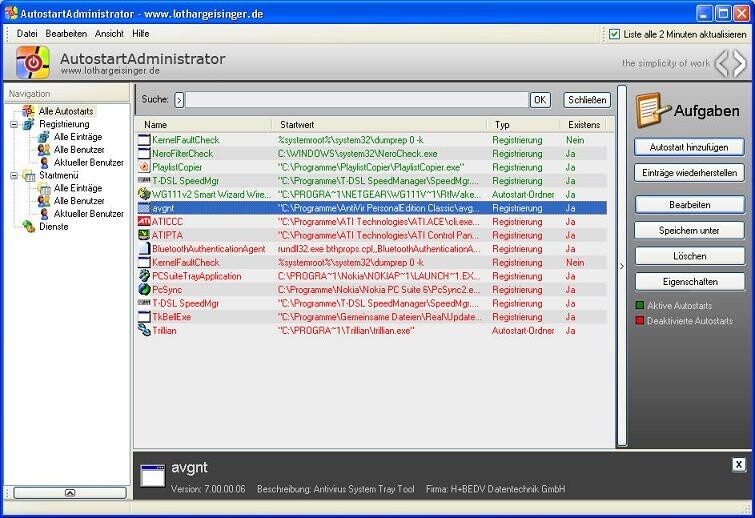Collapse navigation panel with bottom arrow button
The width and height of the screenshot is (755, 518).
tap(70, 492)
